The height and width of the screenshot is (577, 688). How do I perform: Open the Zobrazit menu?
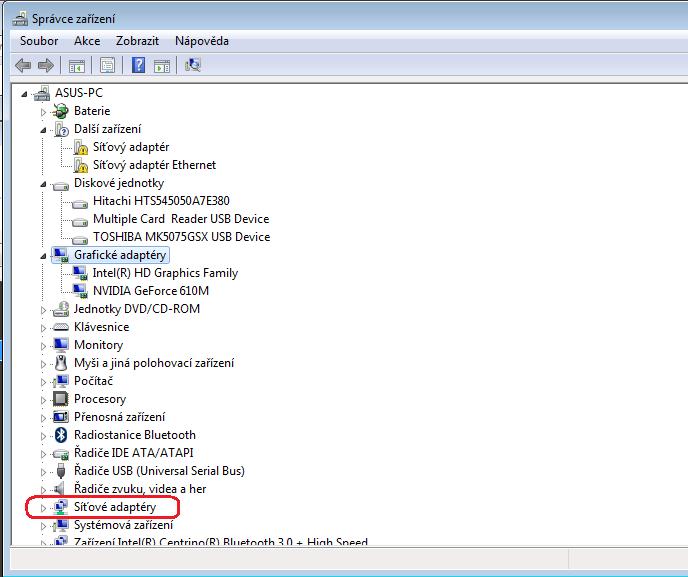coord(137,41)
